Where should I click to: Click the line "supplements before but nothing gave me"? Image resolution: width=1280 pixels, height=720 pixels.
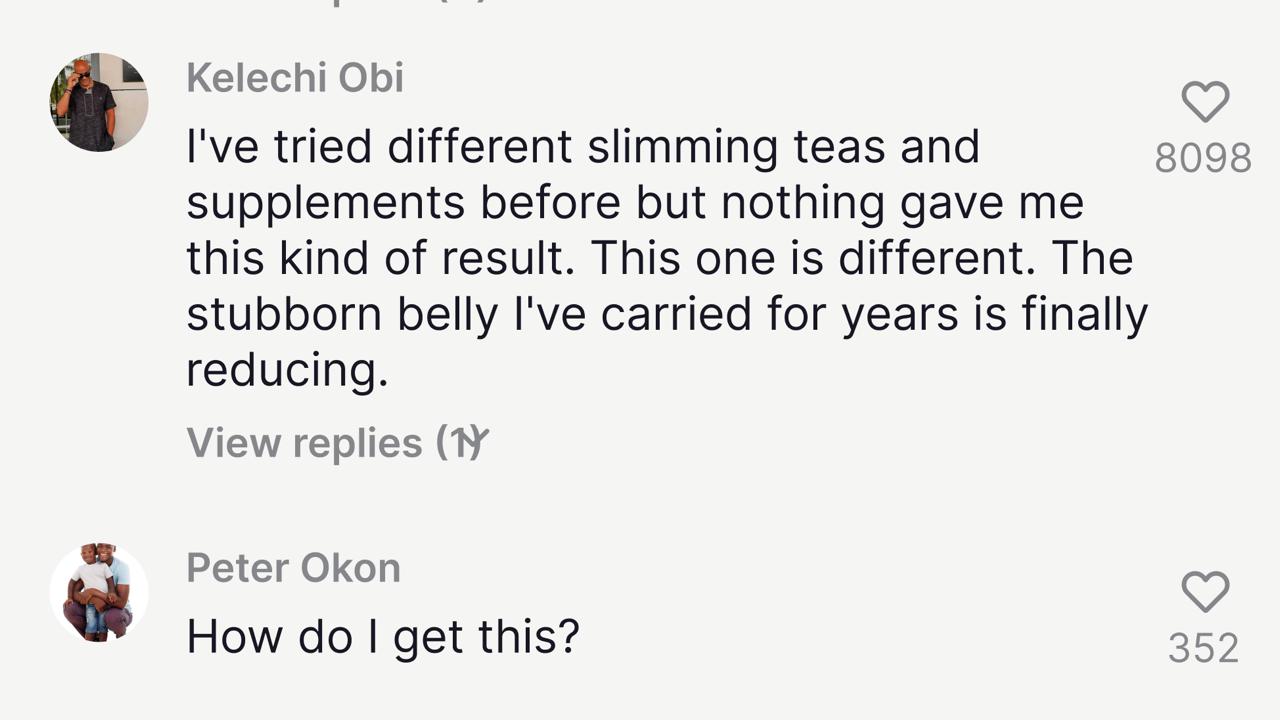click(635, 203)
